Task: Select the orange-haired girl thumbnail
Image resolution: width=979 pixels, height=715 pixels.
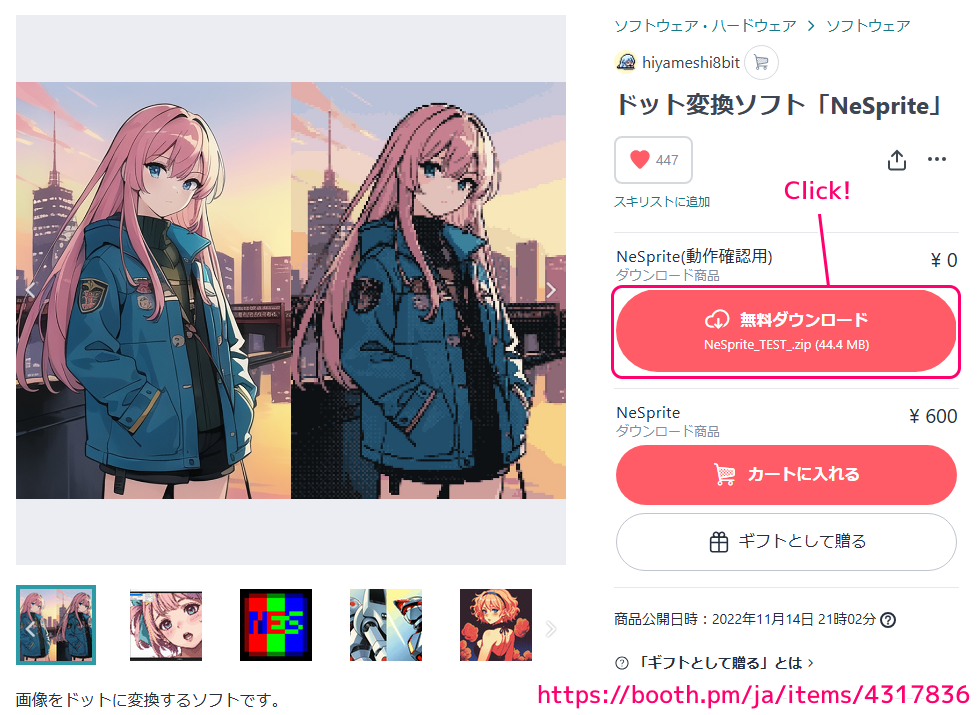Action: [496, 625]
